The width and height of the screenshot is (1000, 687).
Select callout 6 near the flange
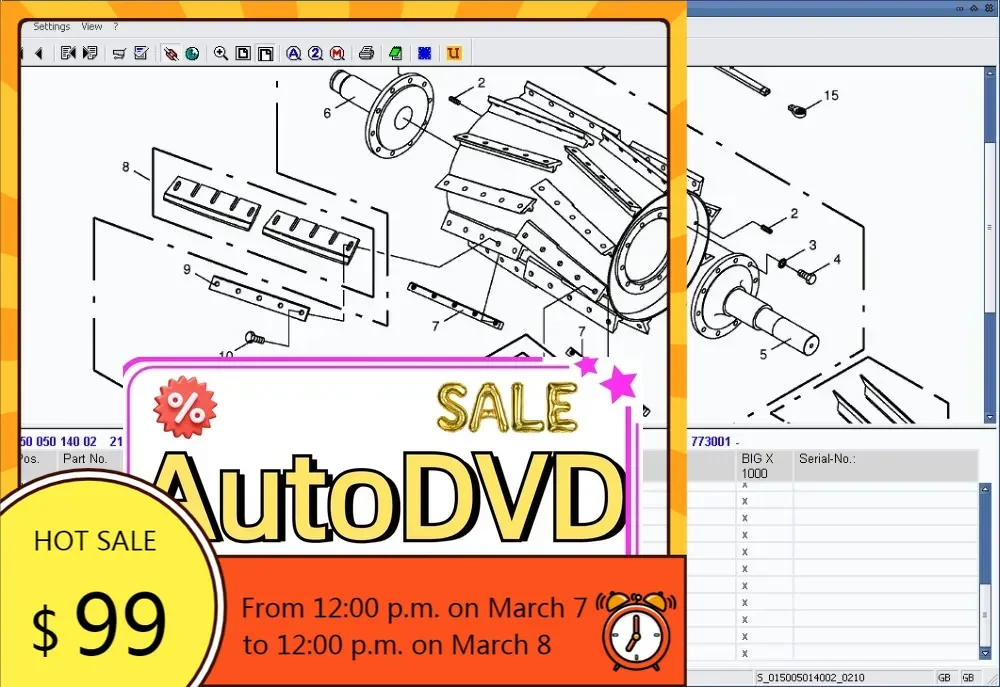pos(327,114)
